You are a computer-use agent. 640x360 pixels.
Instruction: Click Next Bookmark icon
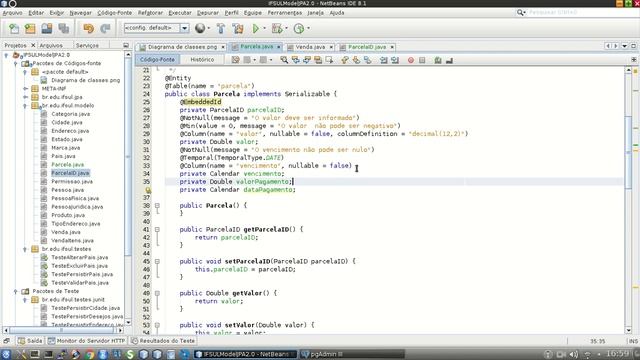point(356,60)
